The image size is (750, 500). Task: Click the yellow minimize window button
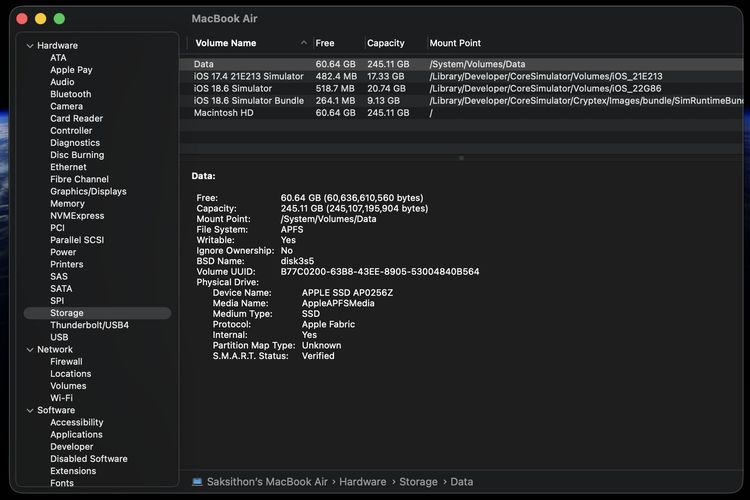coord(41,19)
